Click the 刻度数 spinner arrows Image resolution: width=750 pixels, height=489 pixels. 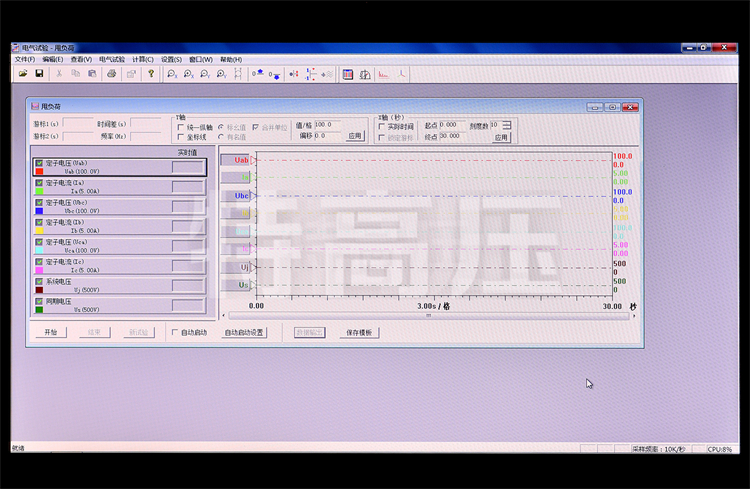(506, 125)
